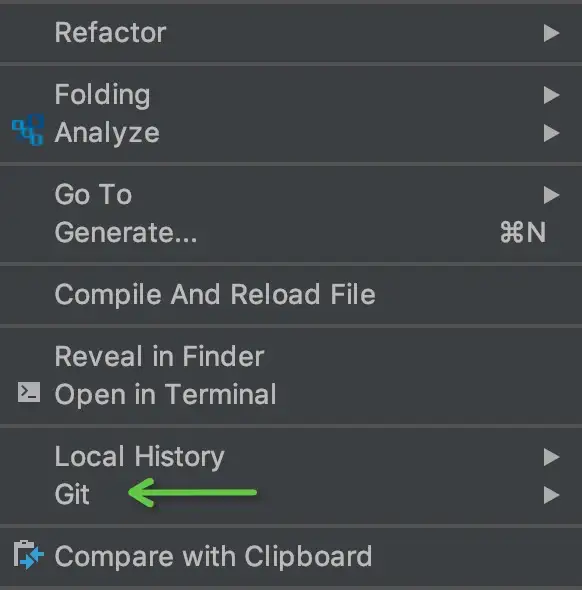Open the Go To submenu

(x=291, y=195)
